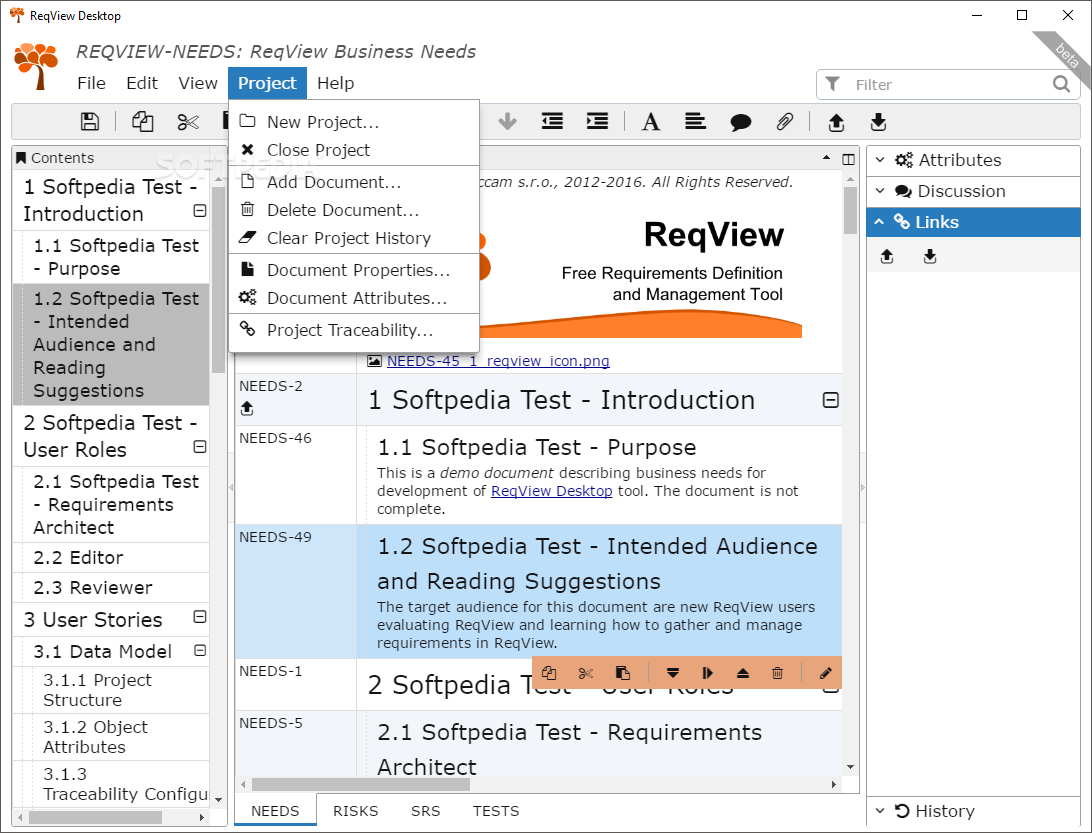The image size is (1092, 833).
Task: Collapse '3 User Stories' in Contents tree
Action: tap(200, 616)
